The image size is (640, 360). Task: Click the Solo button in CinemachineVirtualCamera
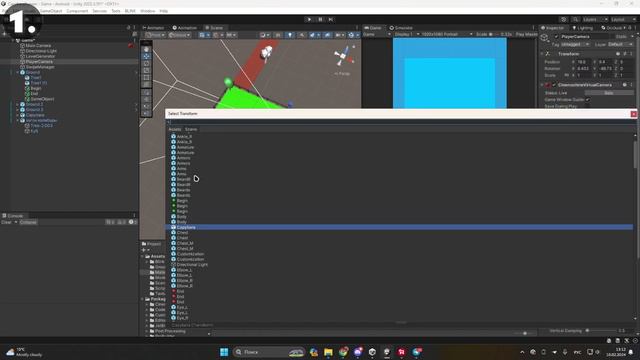[x=609, y=93]
